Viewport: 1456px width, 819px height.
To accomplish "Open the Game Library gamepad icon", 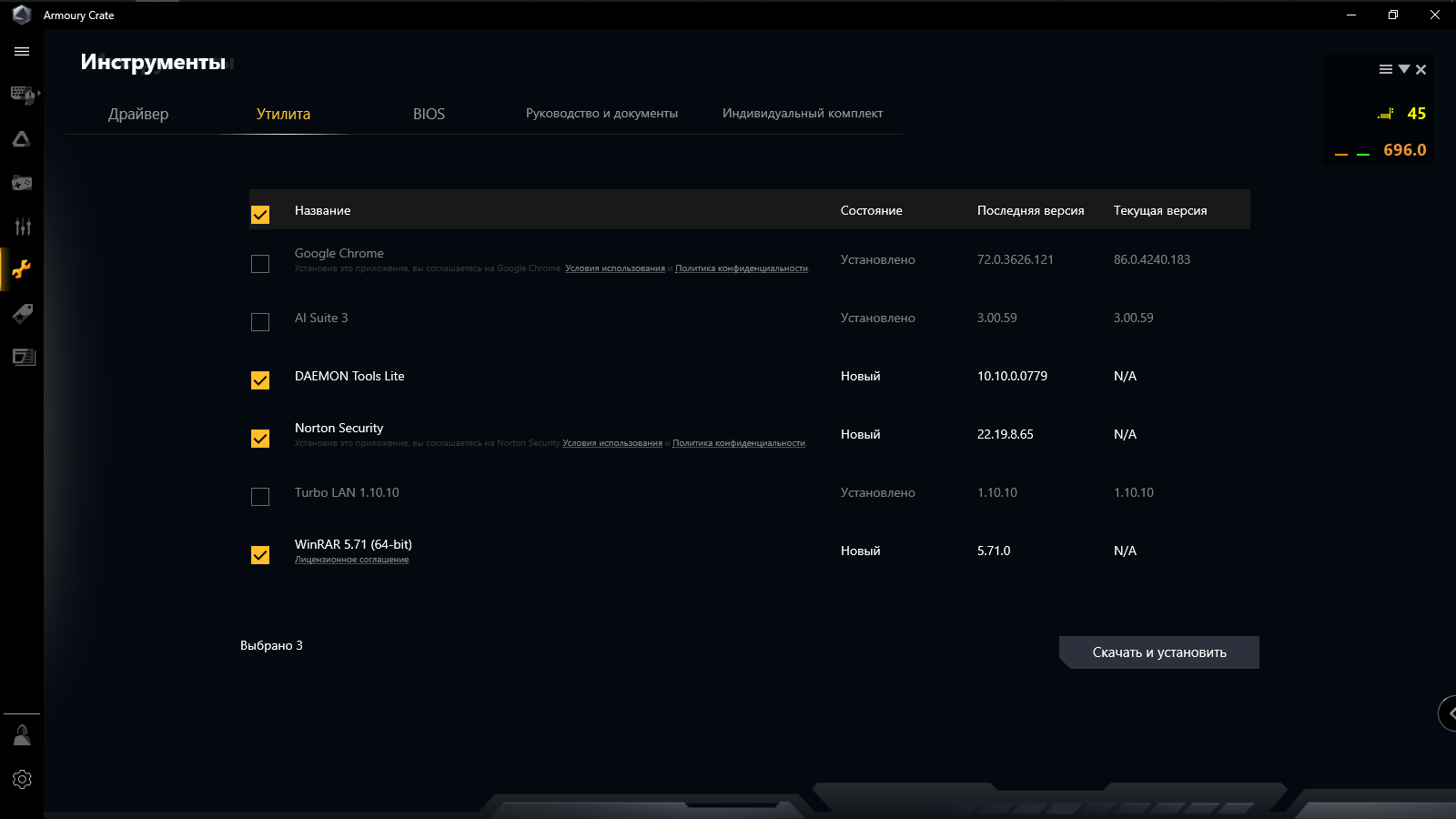I will click(22, 183).
